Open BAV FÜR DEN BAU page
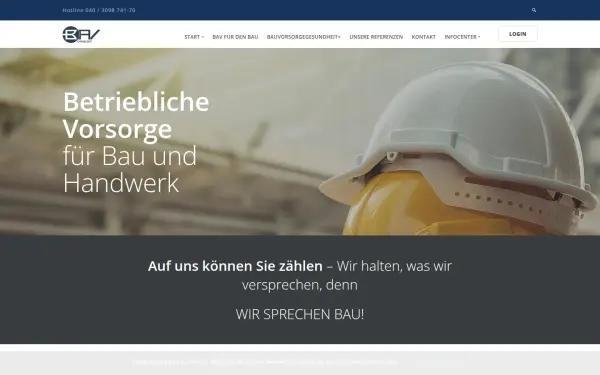This screenshot has width=600, height=375. click(x=235, y=37)
